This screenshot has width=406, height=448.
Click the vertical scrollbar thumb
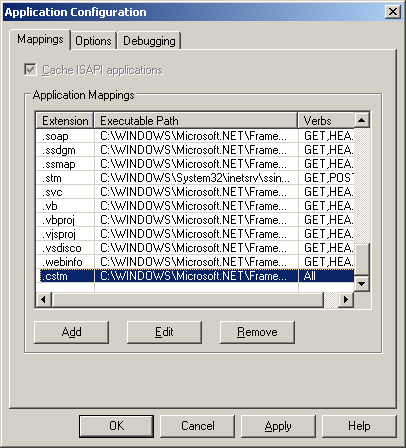click(x=362, y=260)
